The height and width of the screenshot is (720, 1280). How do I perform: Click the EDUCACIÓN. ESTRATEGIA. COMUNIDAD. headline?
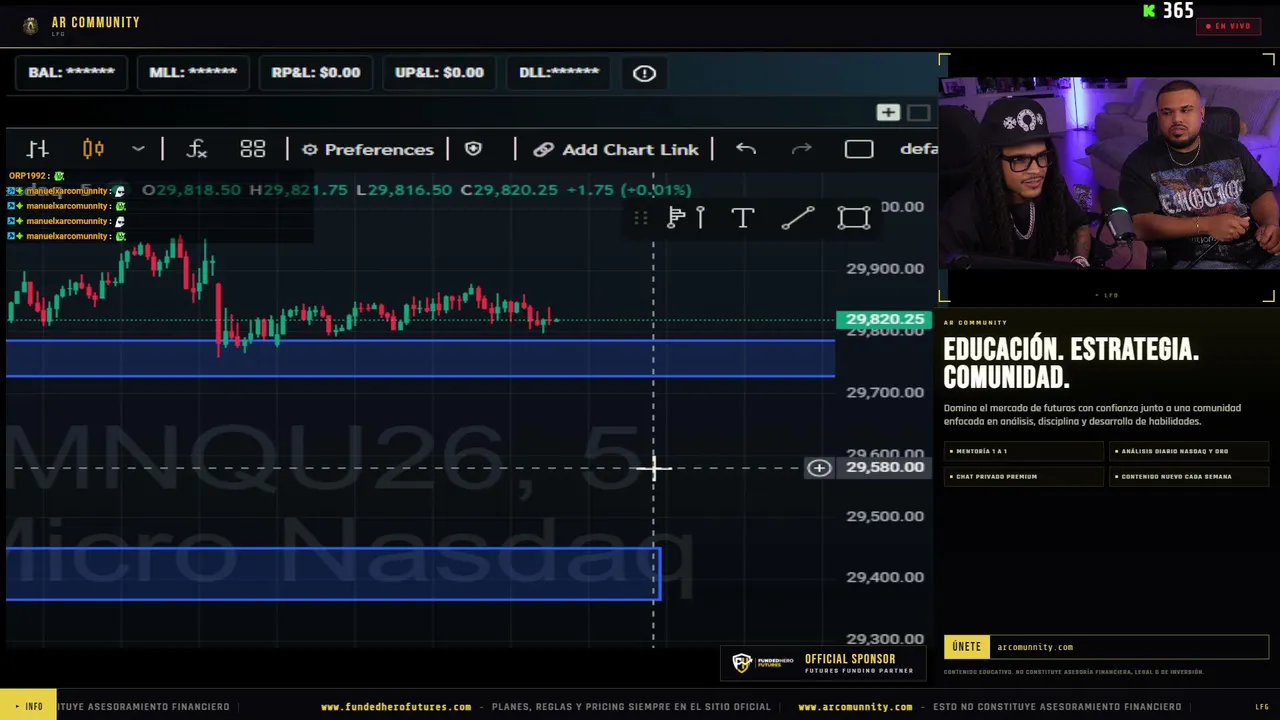click(1071, 363)
